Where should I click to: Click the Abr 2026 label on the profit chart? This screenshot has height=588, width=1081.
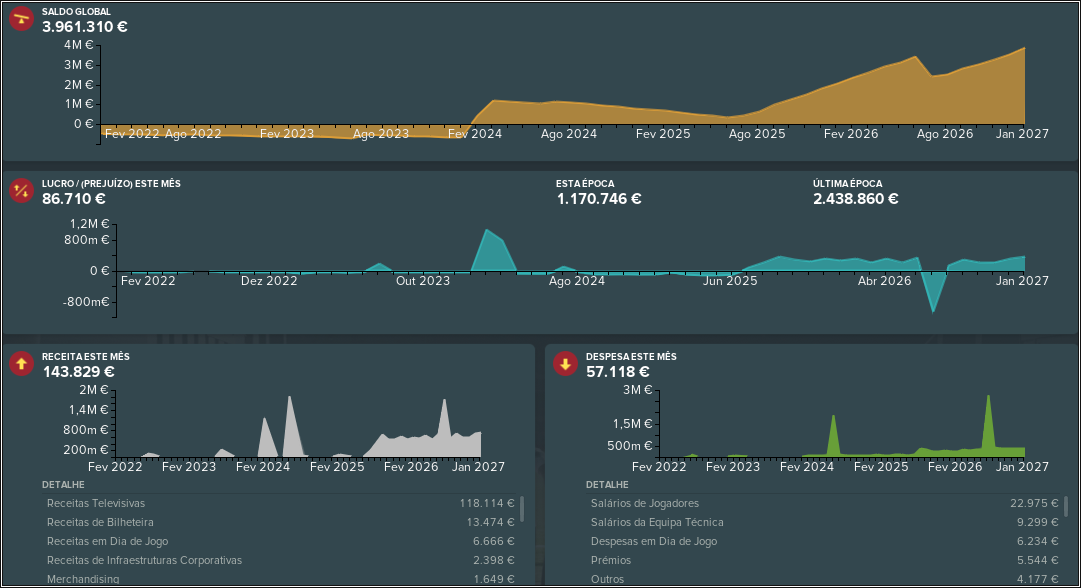pyautogui.click(x=885, y=281)
